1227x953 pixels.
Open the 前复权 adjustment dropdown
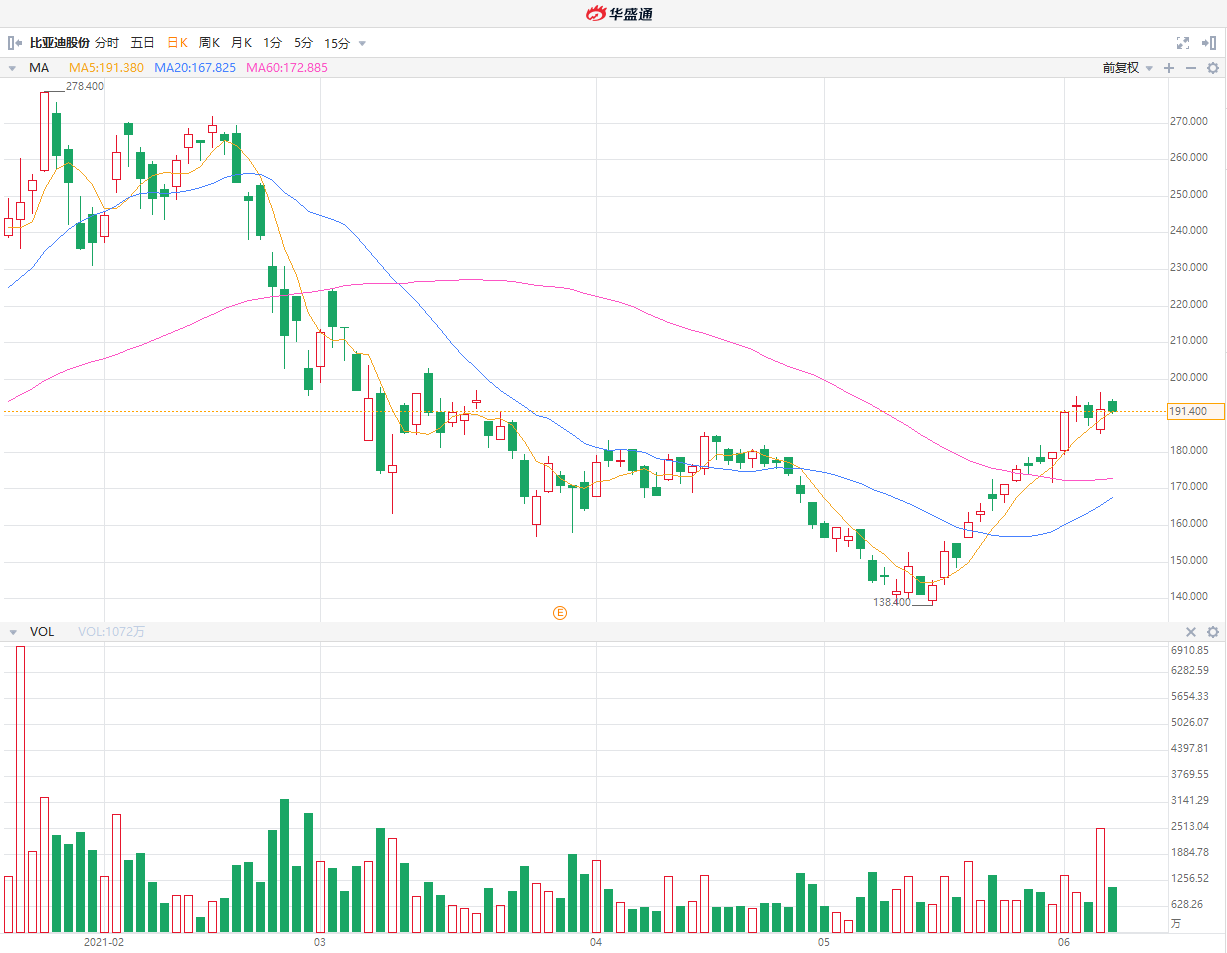pyautogui.click(x=1127, y=68)
